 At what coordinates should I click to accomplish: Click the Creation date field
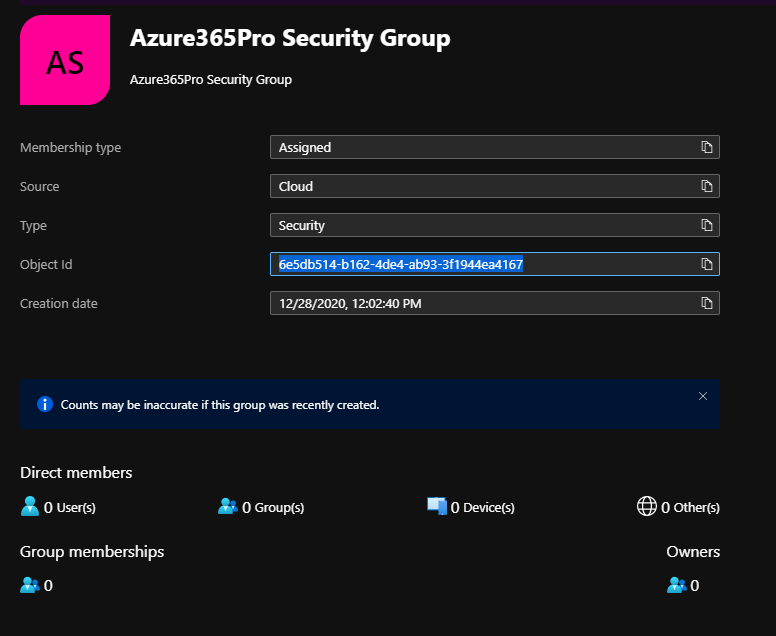(x=495, y=303)
